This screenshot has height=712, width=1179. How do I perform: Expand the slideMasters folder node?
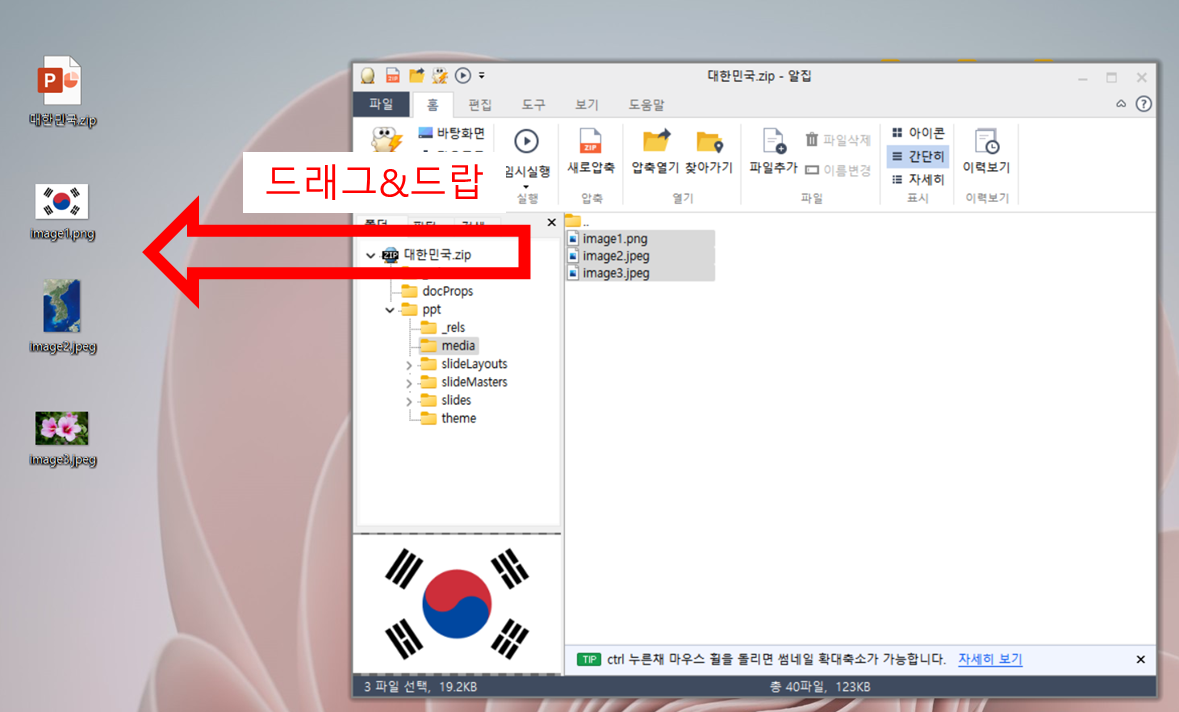pyautogui.click(x=409, y=383)
